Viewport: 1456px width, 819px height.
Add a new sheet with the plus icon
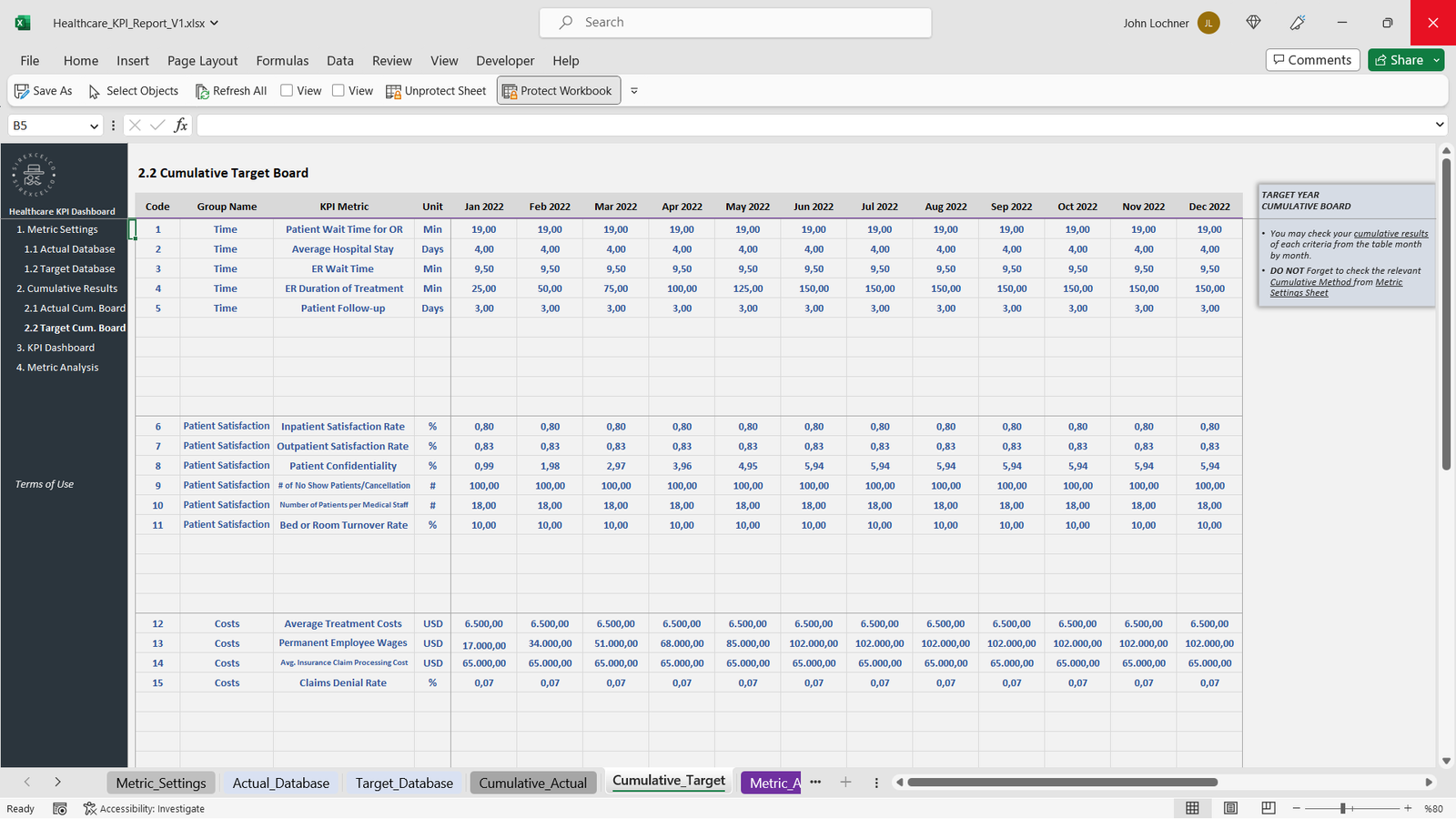coord(845,782)
